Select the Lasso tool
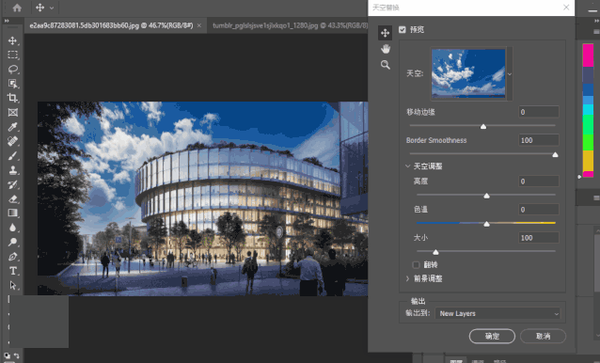Image resolution: width=600 pixels, height=363 pixels. pos(13,69)
